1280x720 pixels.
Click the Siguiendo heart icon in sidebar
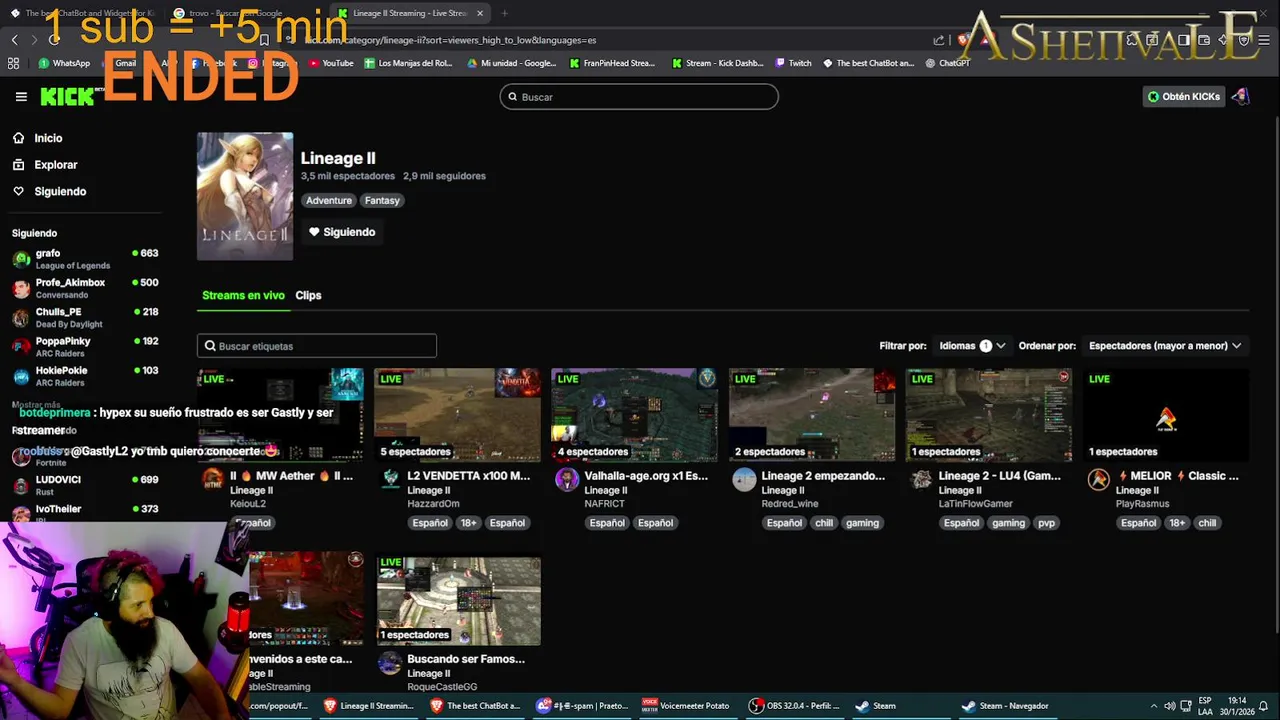[x=18, y=191]
